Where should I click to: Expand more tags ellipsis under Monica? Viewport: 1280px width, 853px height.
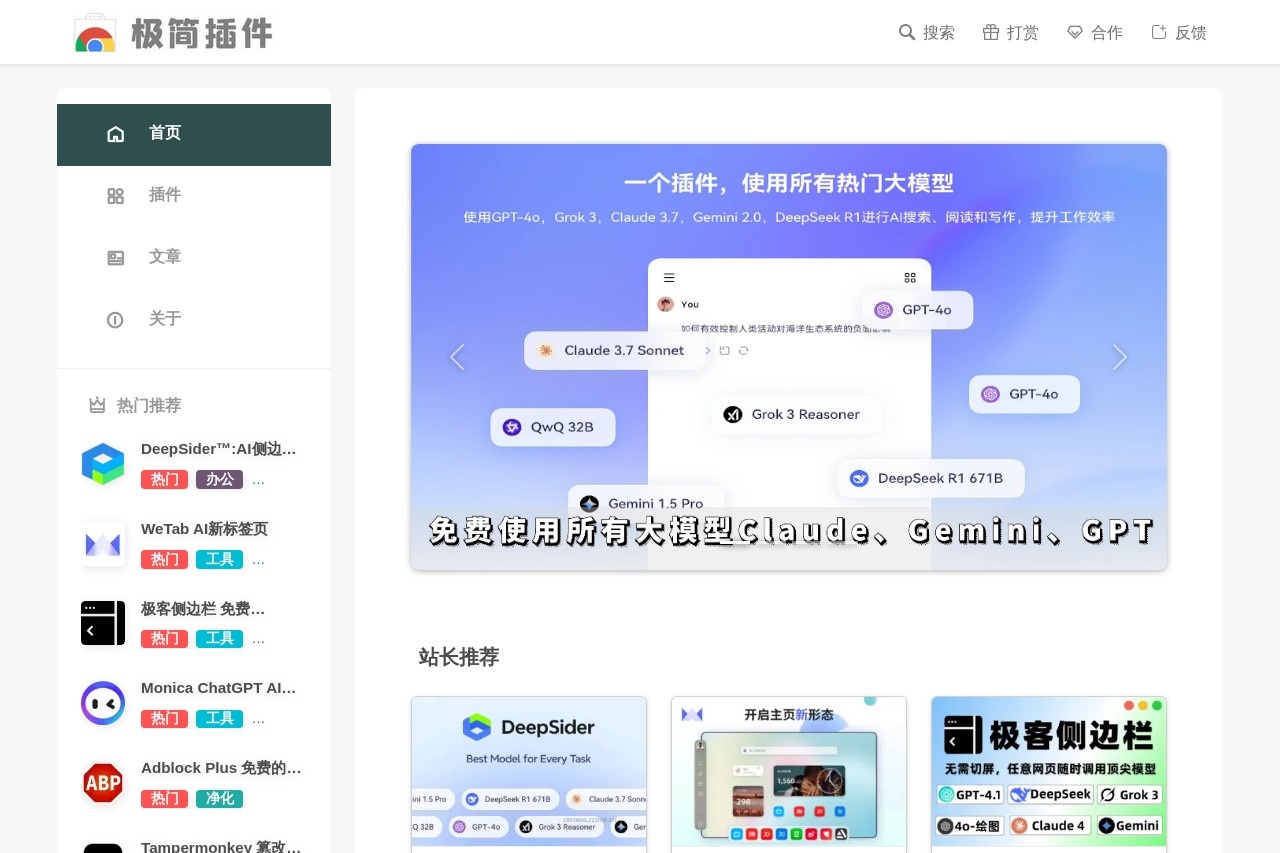(x=258, y=719)
